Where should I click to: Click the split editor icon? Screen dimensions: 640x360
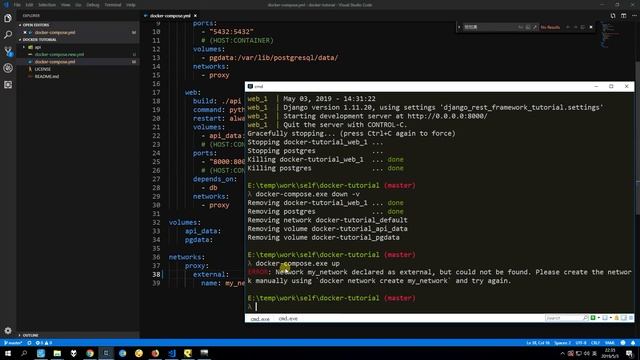tap(623, 16)
